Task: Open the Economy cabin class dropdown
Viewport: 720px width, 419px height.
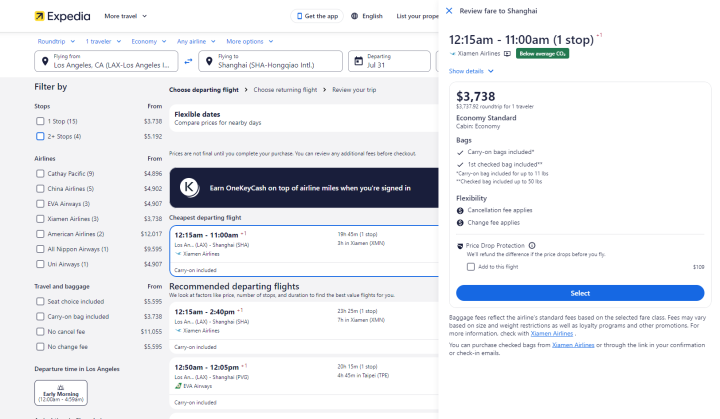Action: pos(149,41)
